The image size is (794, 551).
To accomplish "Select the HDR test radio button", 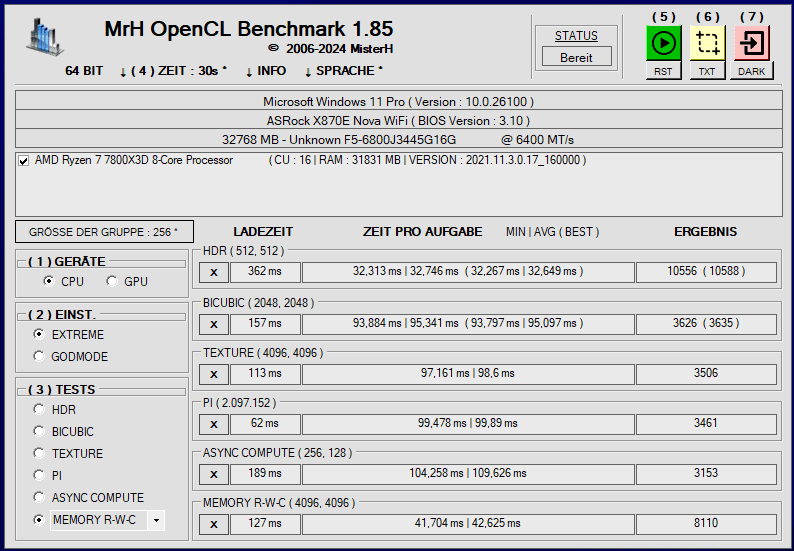I will coord(39,409).
